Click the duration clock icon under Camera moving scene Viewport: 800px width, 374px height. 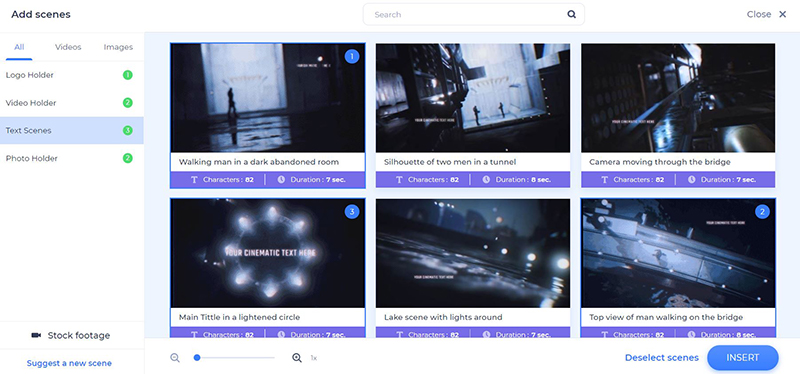(x=692, y=180)
